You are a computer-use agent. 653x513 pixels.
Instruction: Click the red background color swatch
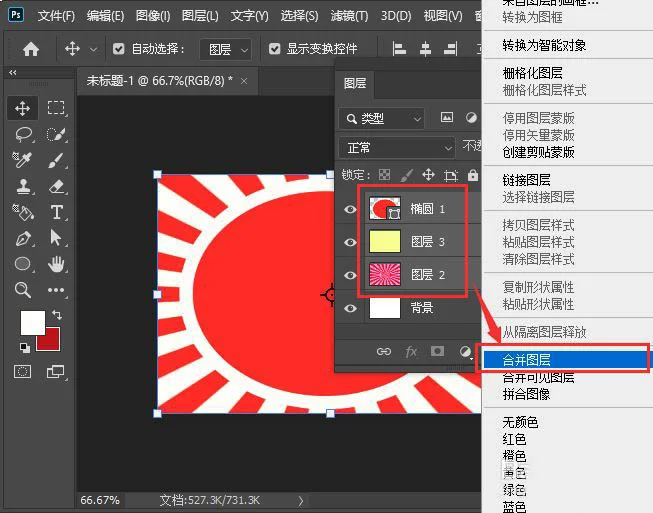[51, 342]
